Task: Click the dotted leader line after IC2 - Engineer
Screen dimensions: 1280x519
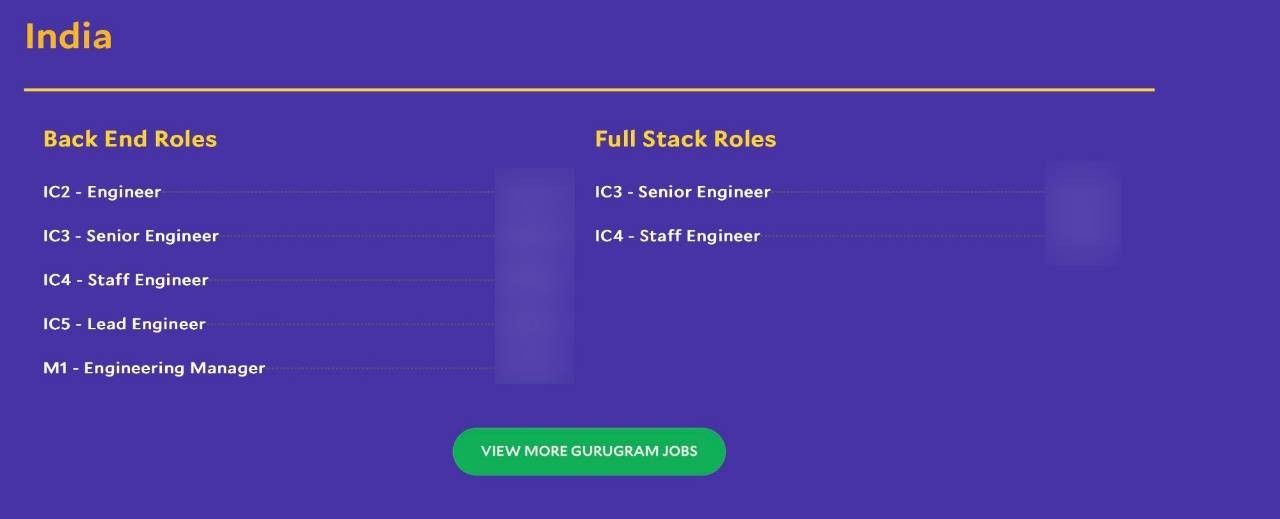Action: (x=329, y=192)
